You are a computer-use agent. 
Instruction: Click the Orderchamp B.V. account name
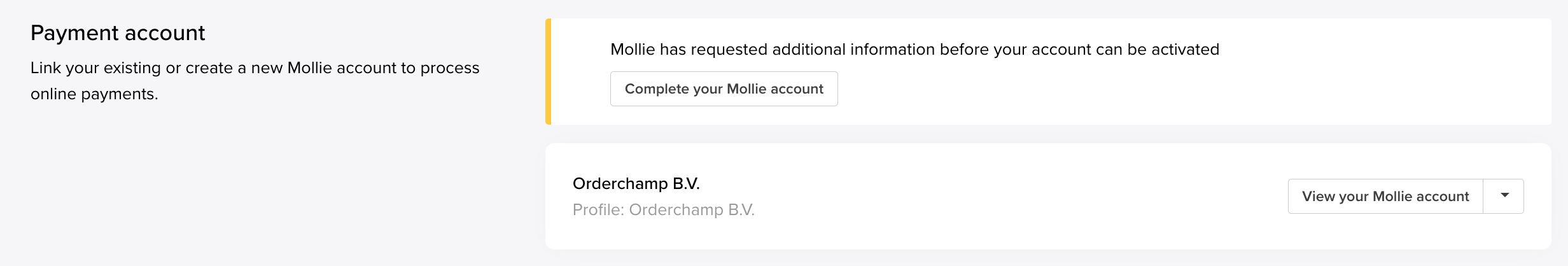(x=636, y=184)
